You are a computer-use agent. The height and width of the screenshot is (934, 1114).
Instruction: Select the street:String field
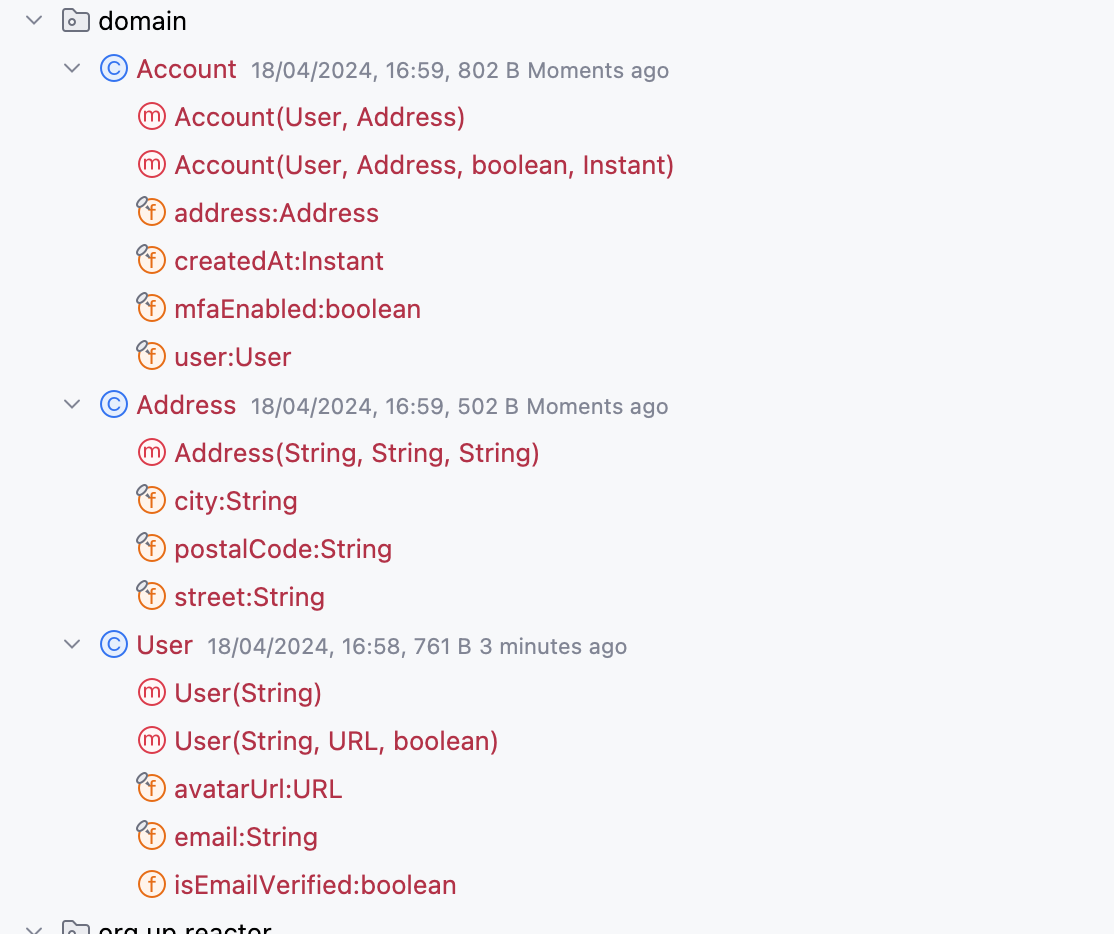(x=249, y=597)
